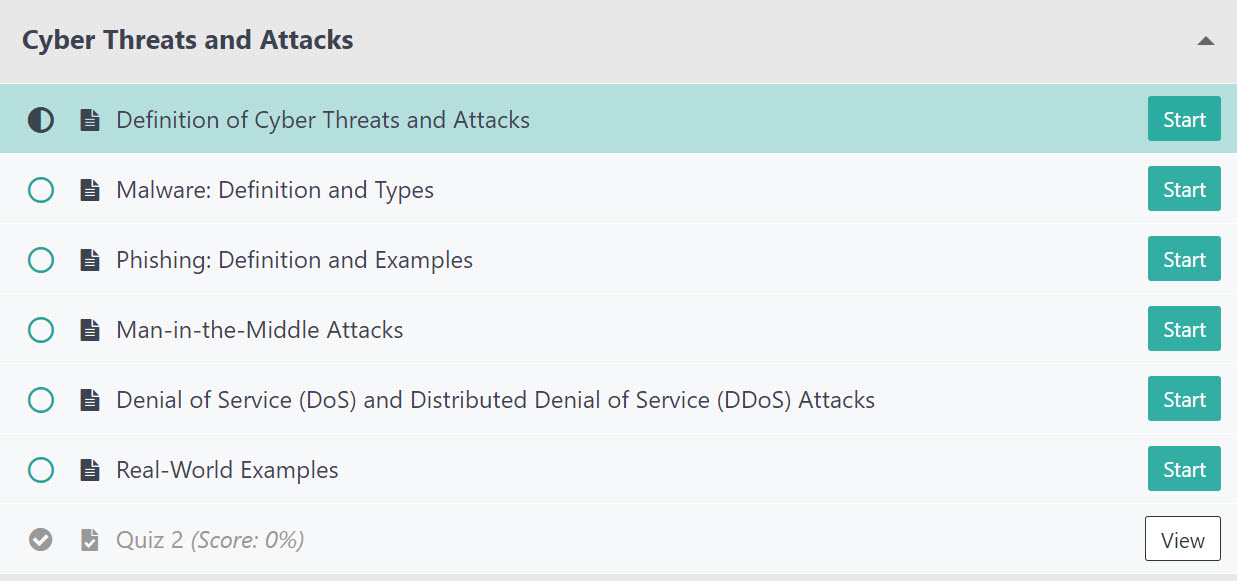Click document icon beside Phishing lesson
This screenshot has height=581, width=1237.
90,260
